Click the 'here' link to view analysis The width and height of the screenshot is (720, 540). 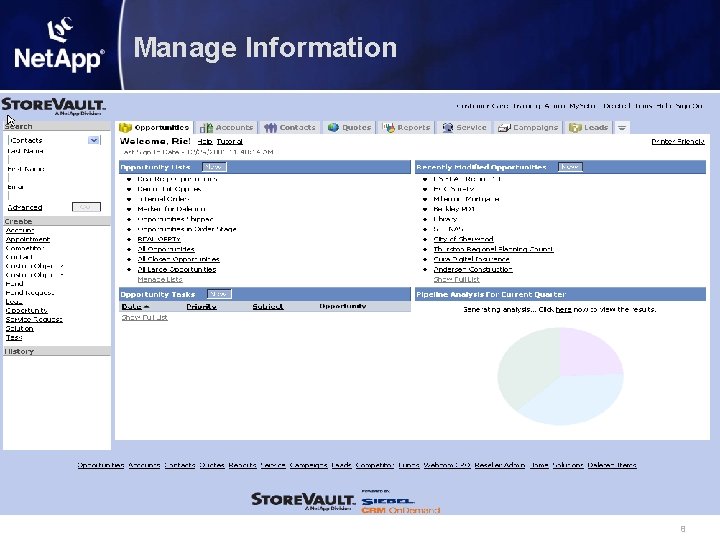[x=563, y=309]
